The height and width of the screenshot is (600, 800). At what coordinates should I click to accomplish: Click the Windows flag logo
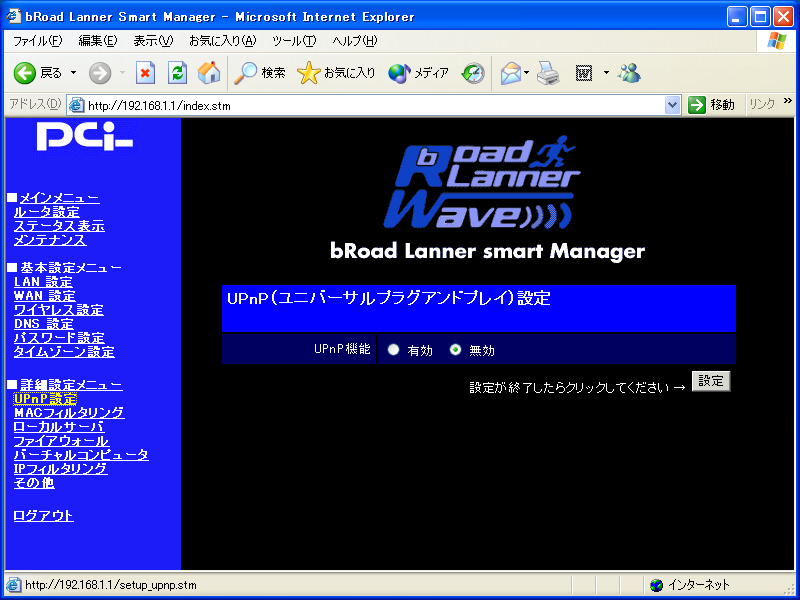pyautogui.click(x=777, y=41)
